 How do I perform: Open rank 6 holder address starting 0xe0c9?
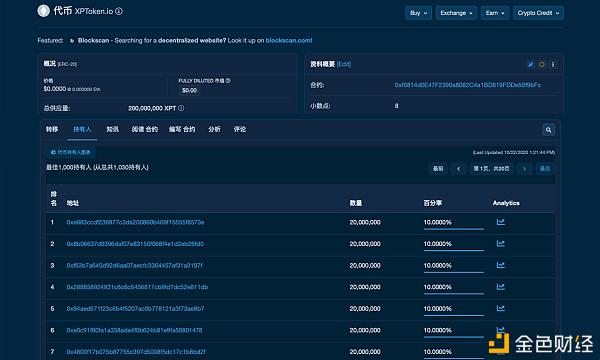click(x=134, y=330)
